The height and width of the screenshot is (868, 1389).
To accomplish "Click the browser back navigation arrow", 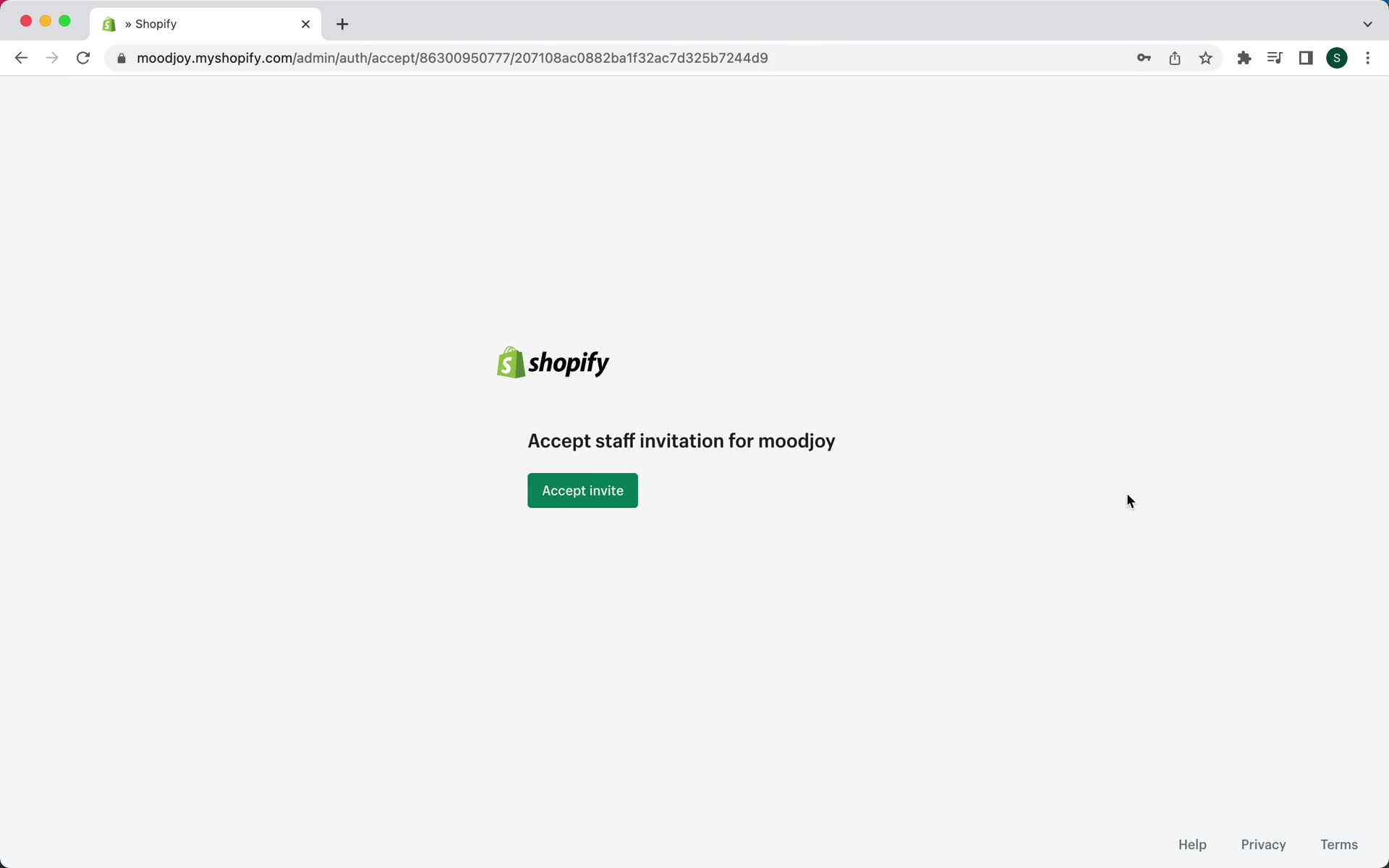I will pos(22,58).
